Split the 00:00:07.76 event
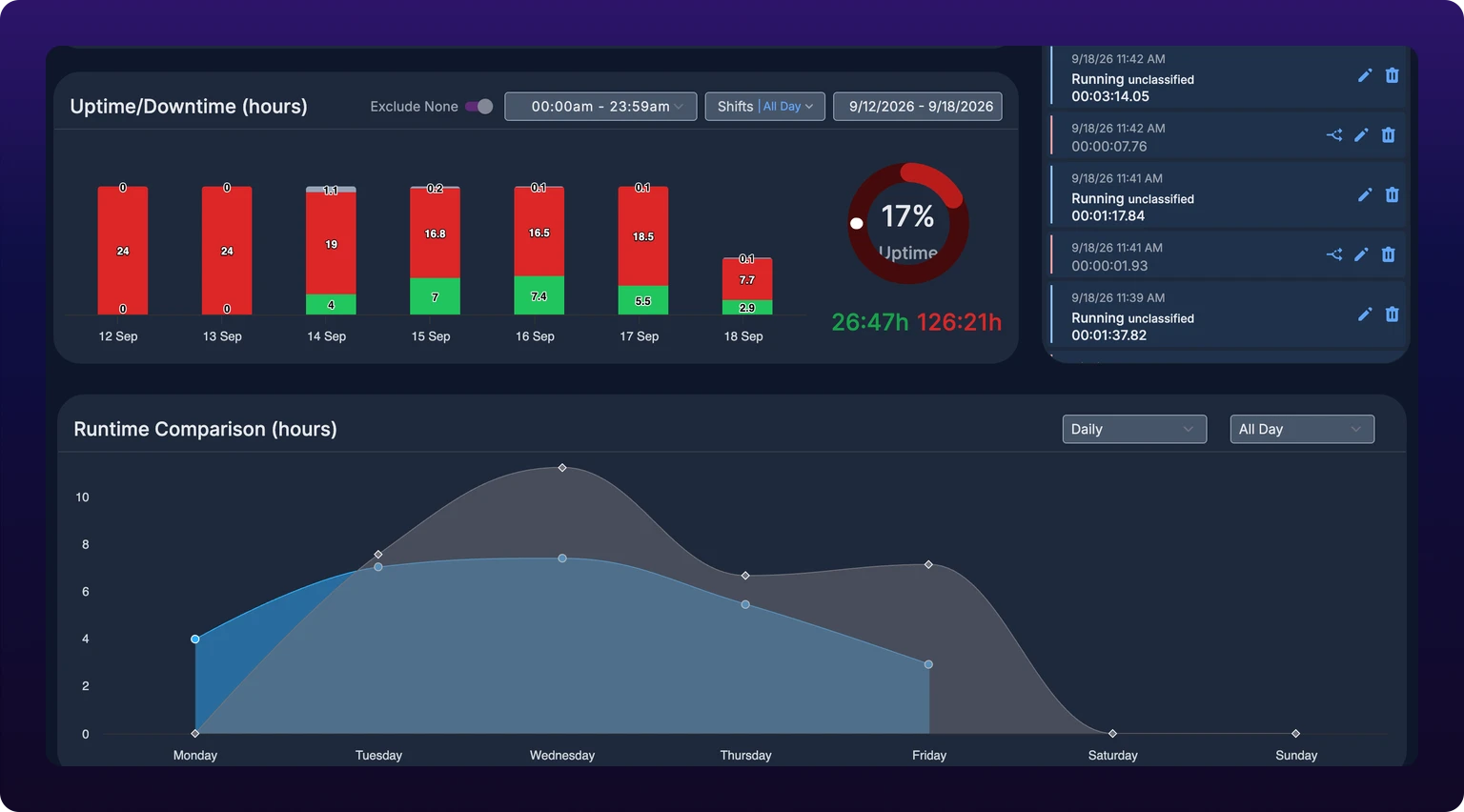Screen dimensions: 1464x812 [x=1334, y=135]
